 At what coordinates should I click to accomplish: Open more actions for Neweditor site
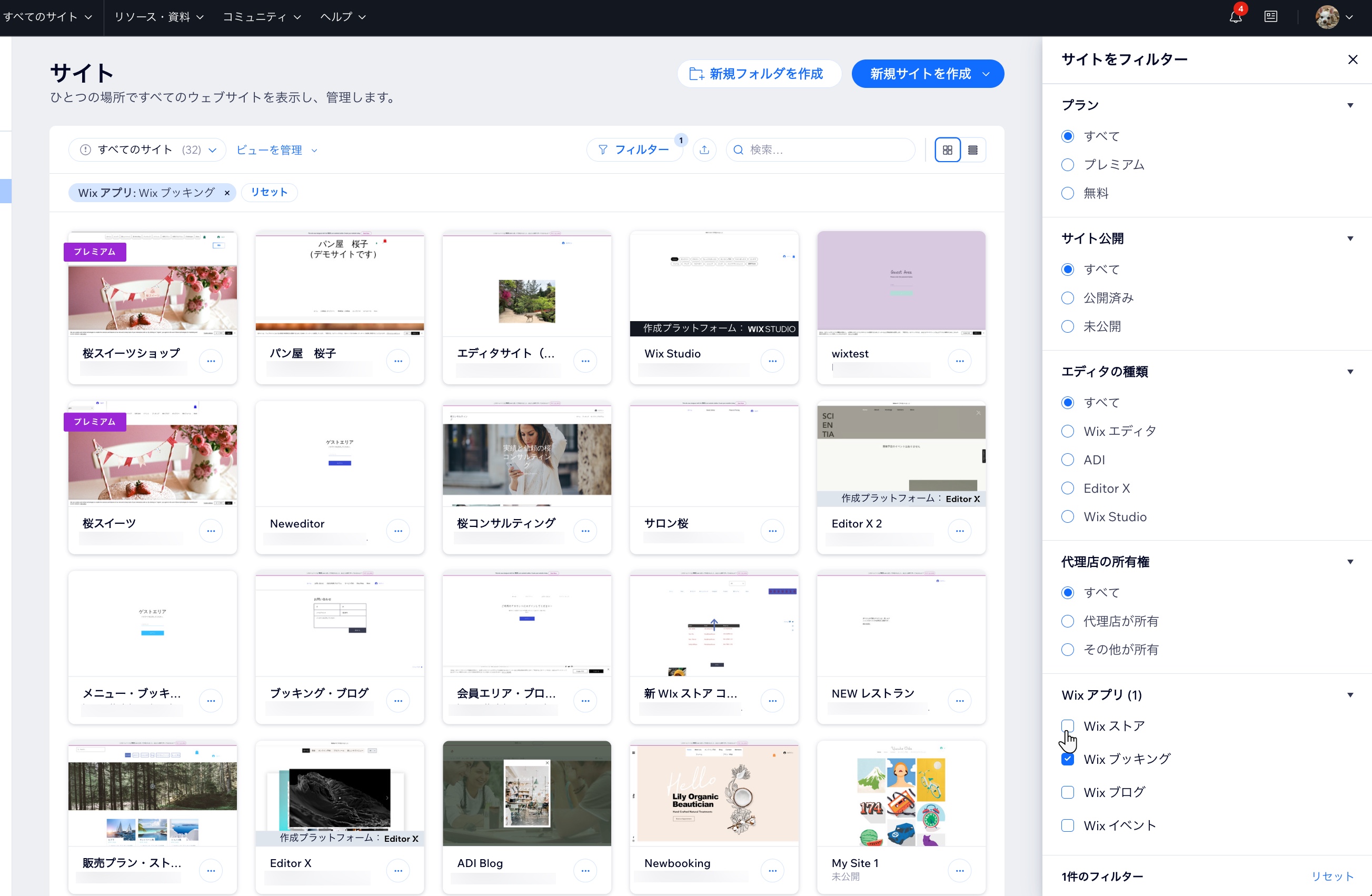pyautogui.click(x=399, y=531)
